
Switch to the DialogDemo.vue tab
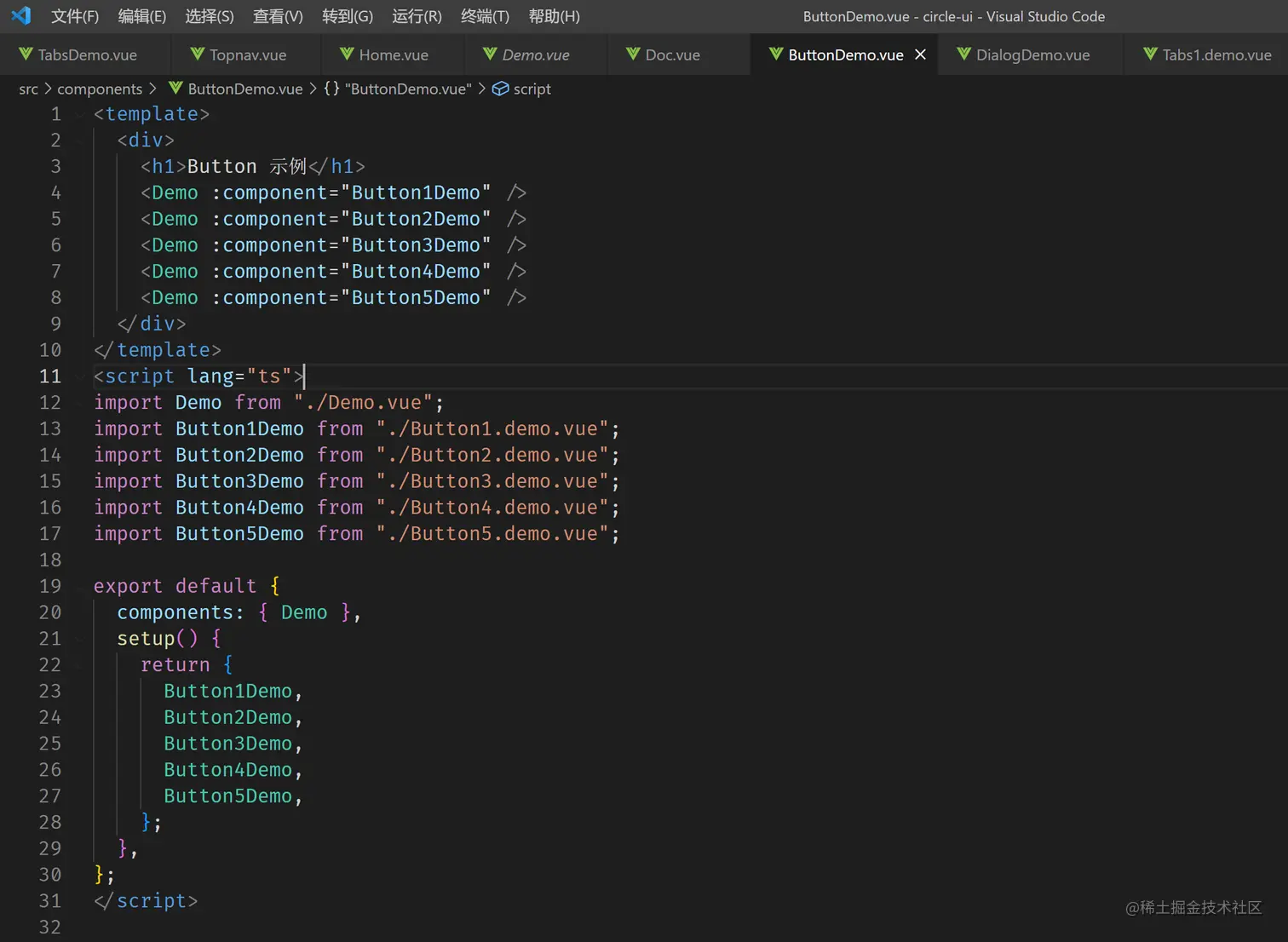click(1032, 55)
